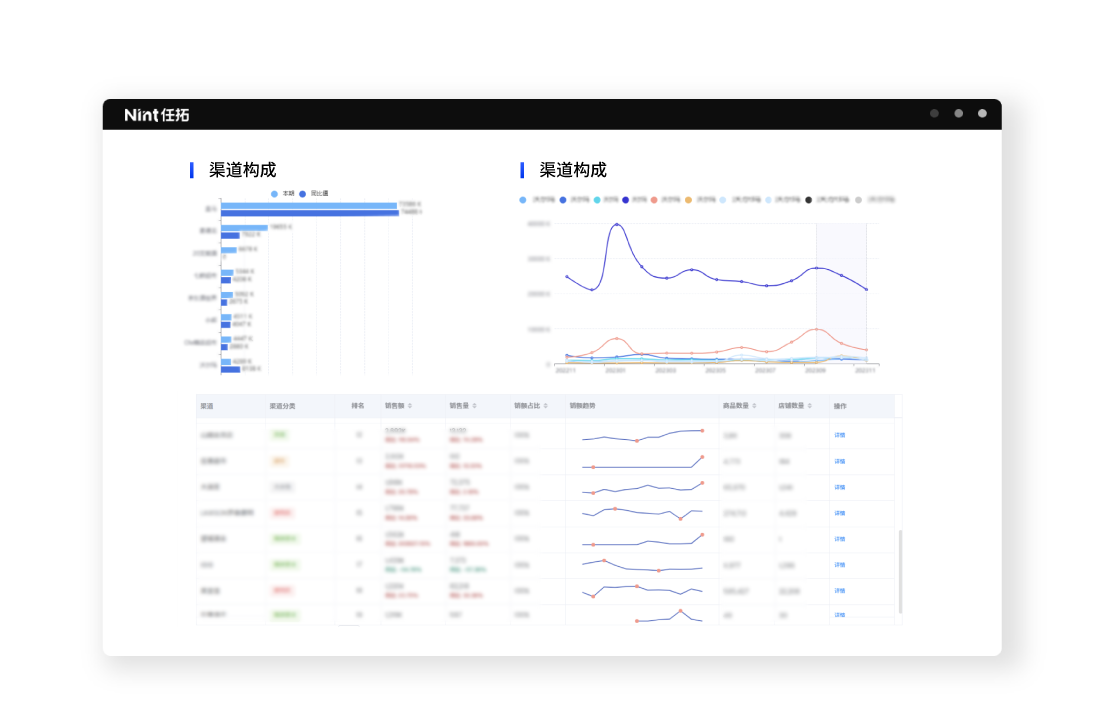Click the 渠道构成 title above line chart
The image size is (1094, 707).
click(x=573, y=170)
